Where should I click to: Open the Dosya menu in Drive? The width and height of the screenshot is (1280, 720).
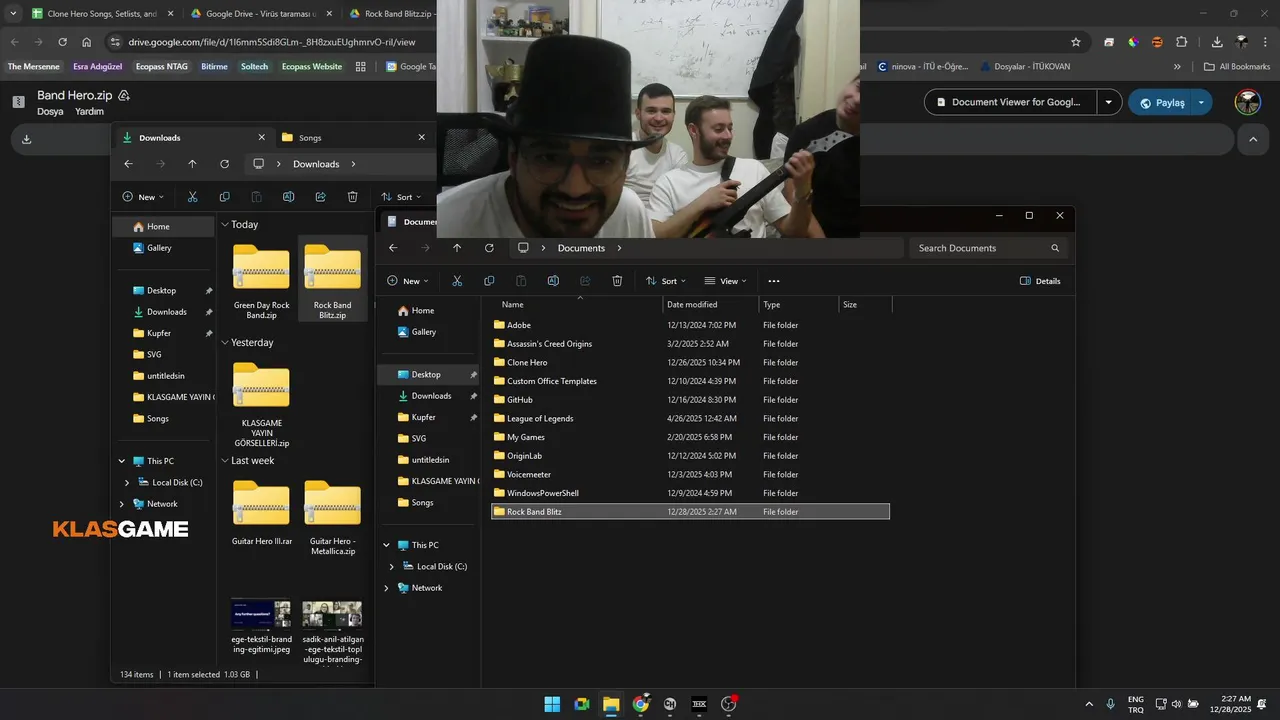[50, 112]
